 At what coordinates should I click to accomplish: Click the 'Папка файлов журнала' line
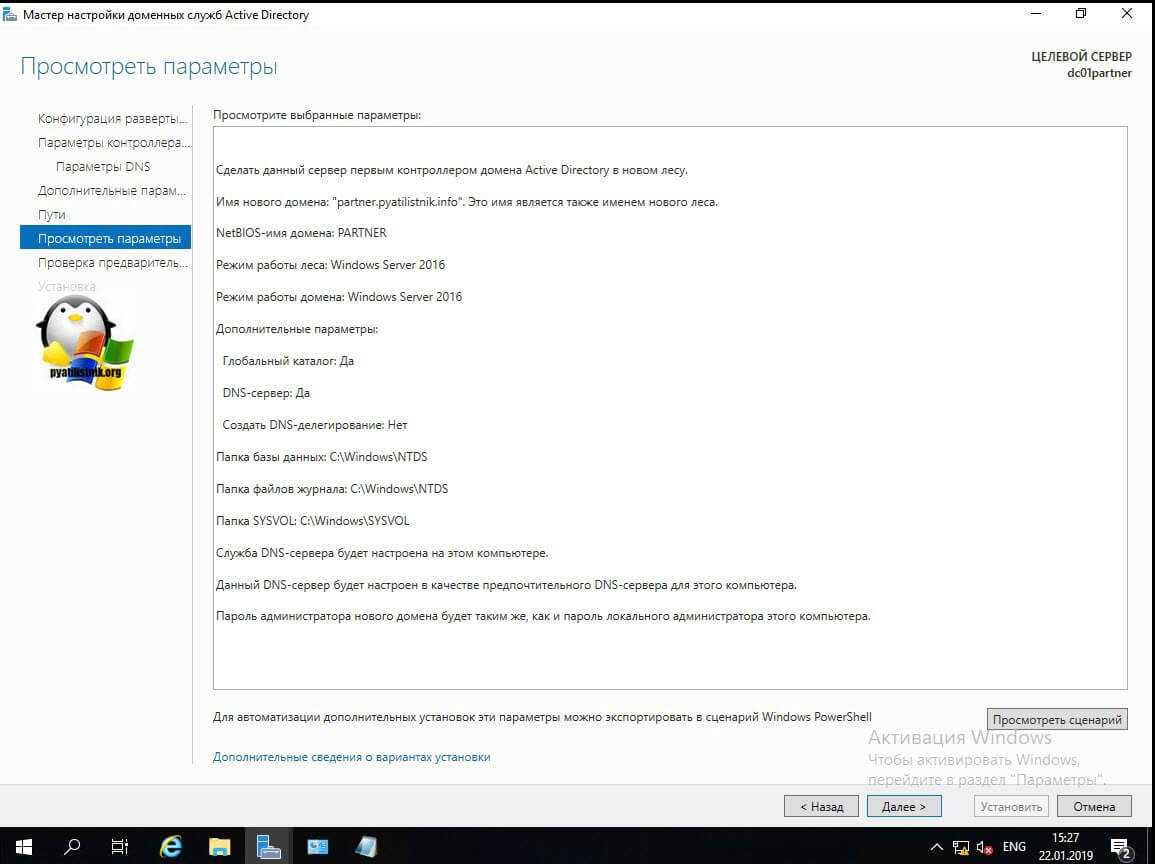pyautogui.click(x=331, y=488)
